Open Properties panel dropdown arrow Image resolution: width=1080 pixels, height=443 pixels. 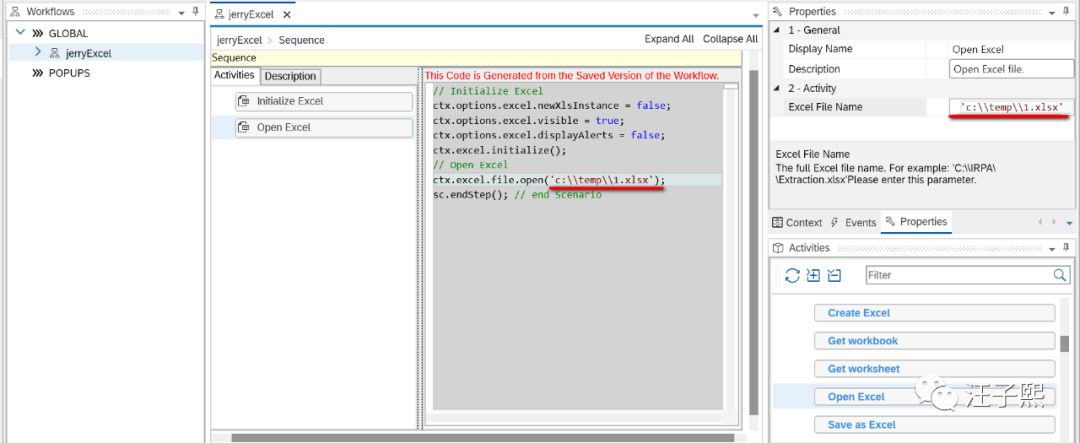(1053, 12)
